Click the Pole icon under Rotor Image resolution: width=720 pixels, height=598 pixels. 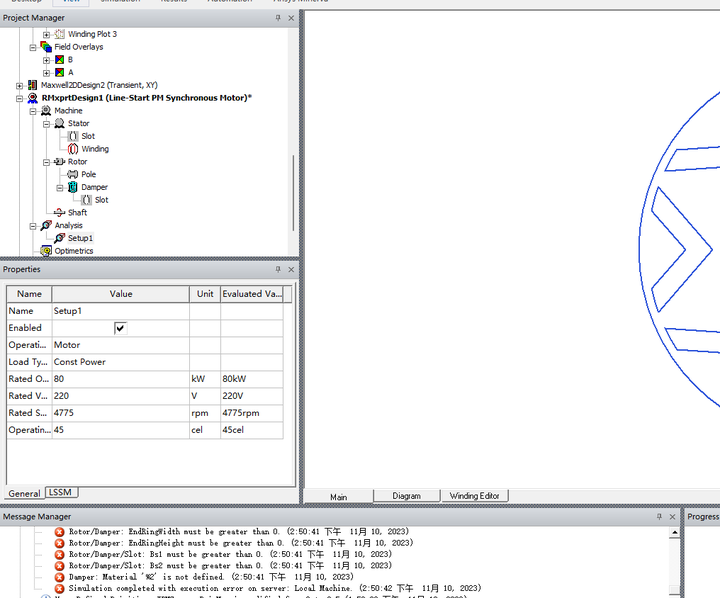(x=73, y=175)
